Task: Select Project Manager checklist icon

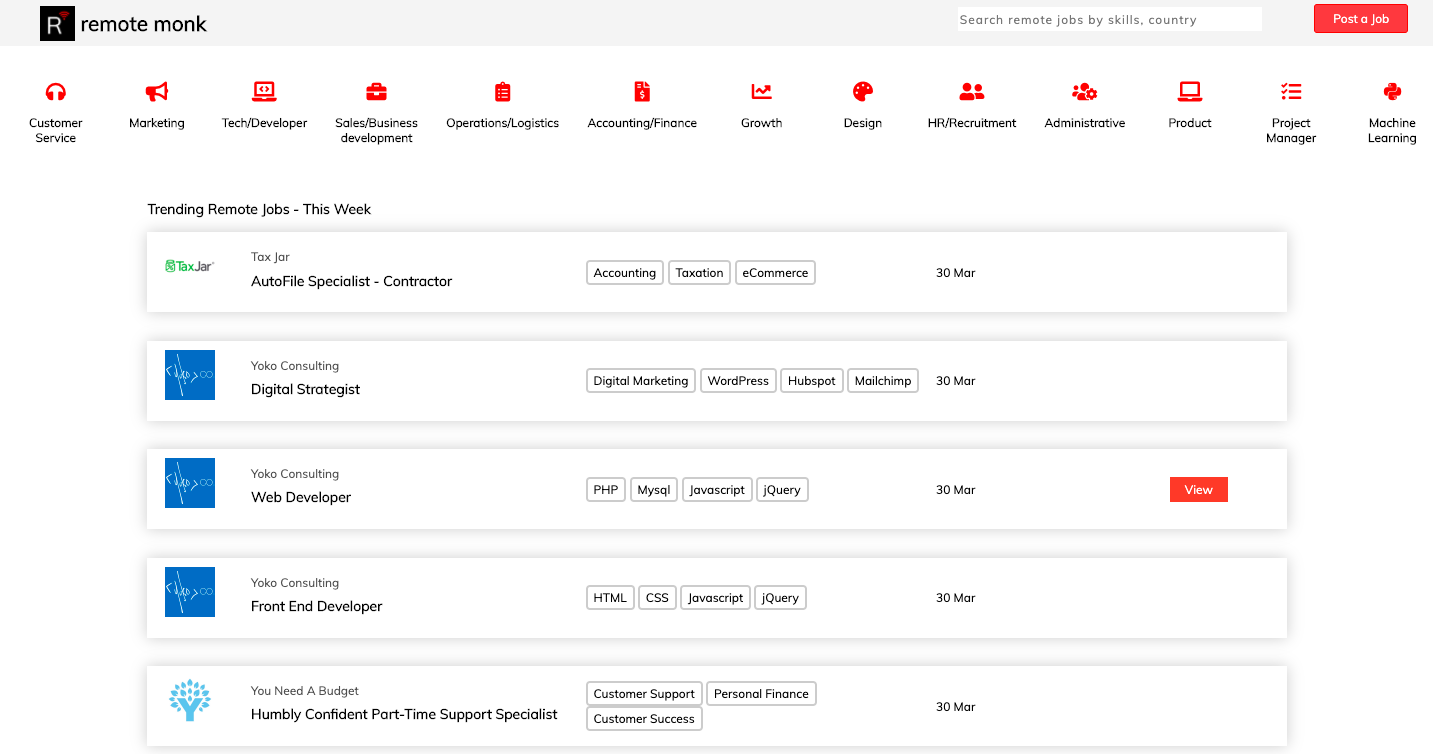Action: 1291,92
